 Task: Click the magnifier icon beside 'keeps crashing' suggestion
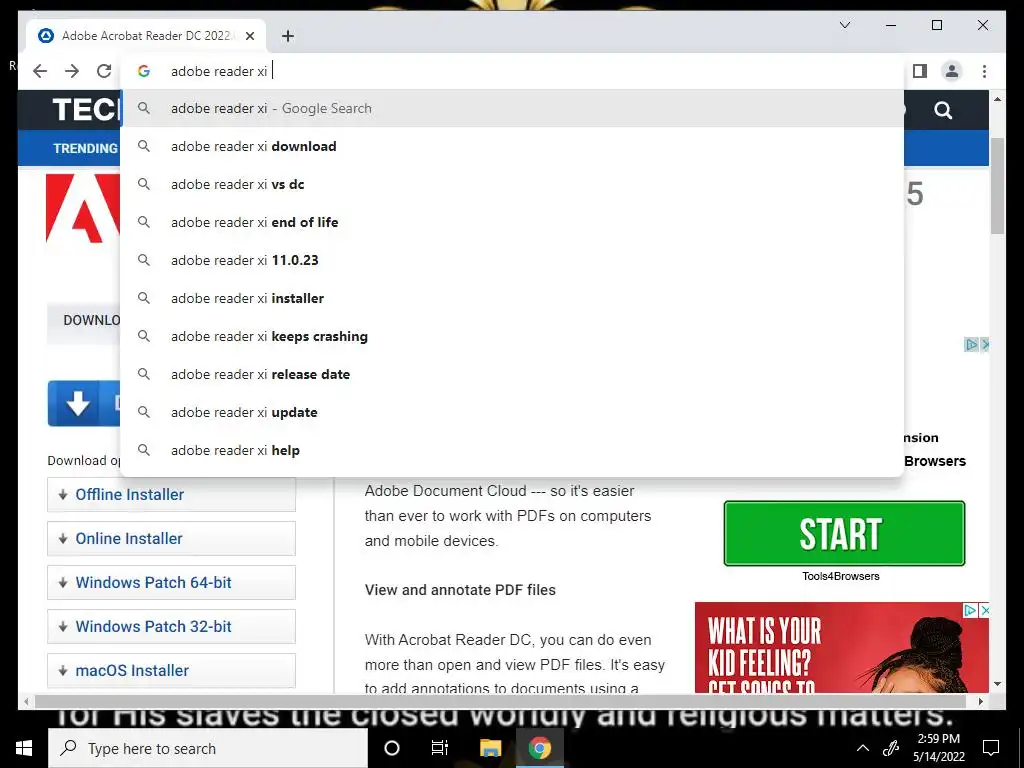(144, 336)
